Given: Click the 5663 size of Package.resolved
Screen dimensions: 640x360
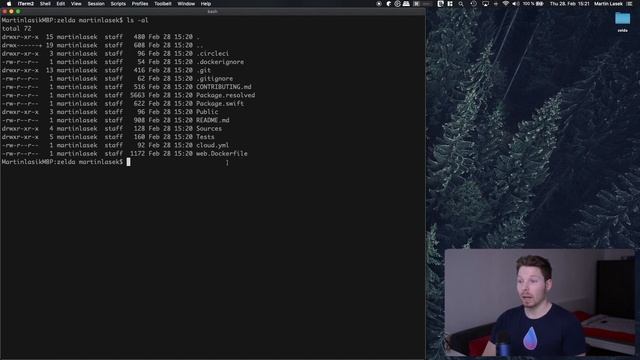Looking at the screenshot, I should coord(138,95).
